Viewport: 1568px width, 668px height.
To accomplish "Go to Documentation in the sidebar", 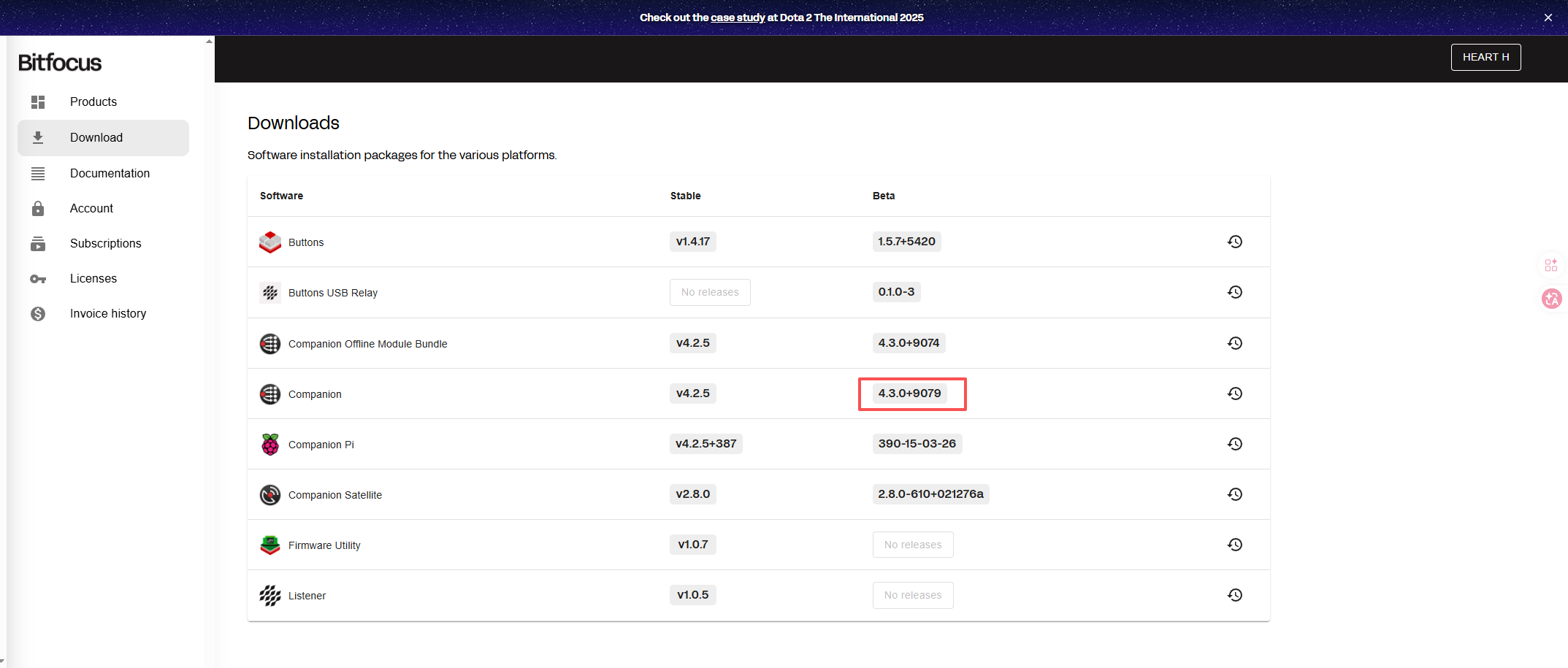I will pyautogui.click(x=110, y=173).
